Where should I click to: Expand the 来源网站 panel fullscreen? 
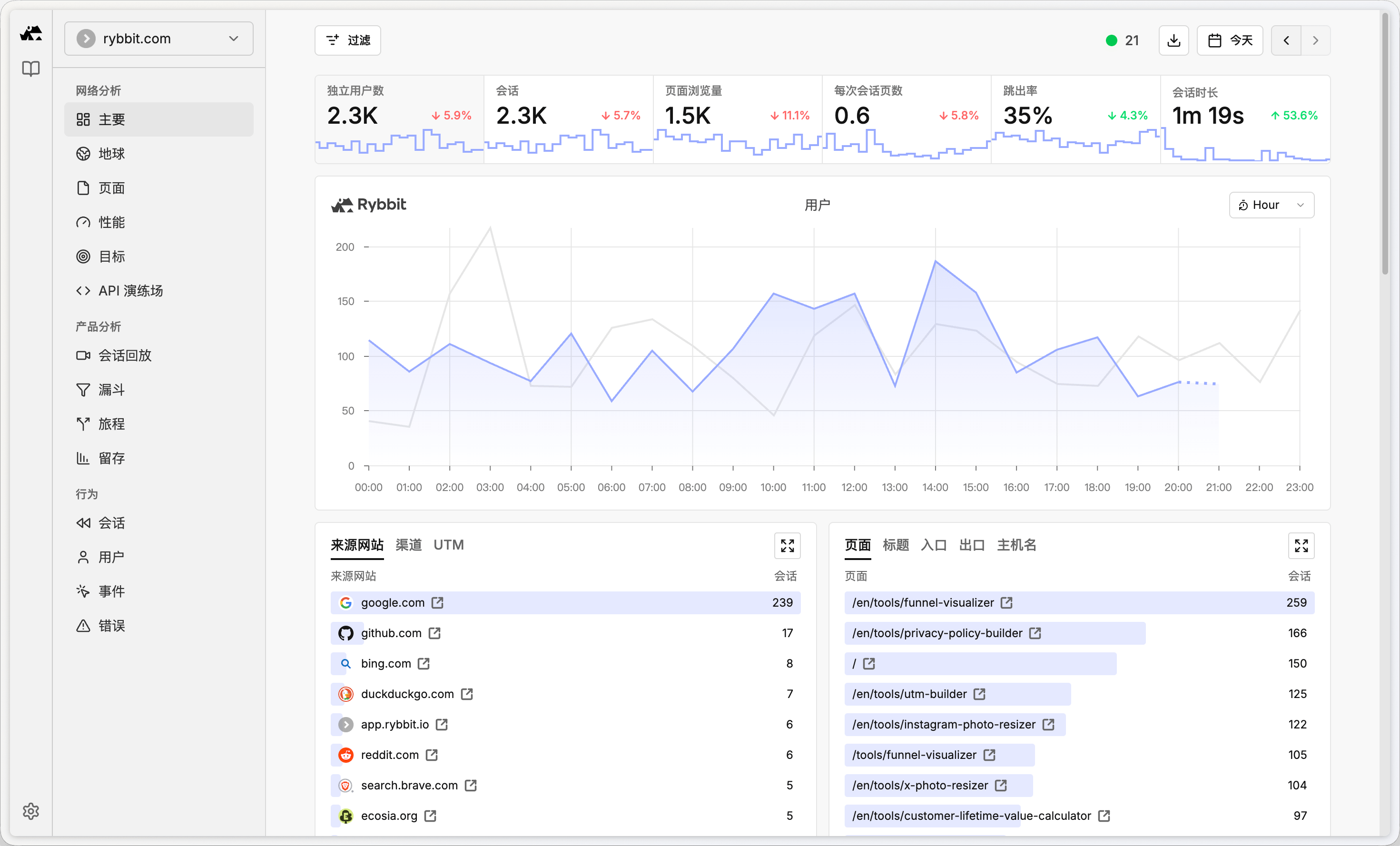[787, 545]
